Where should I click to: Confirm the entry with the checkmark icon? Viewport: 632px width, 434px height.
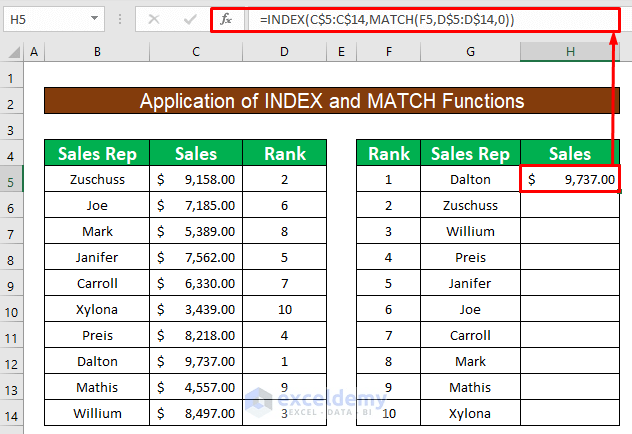pos(189,19)
